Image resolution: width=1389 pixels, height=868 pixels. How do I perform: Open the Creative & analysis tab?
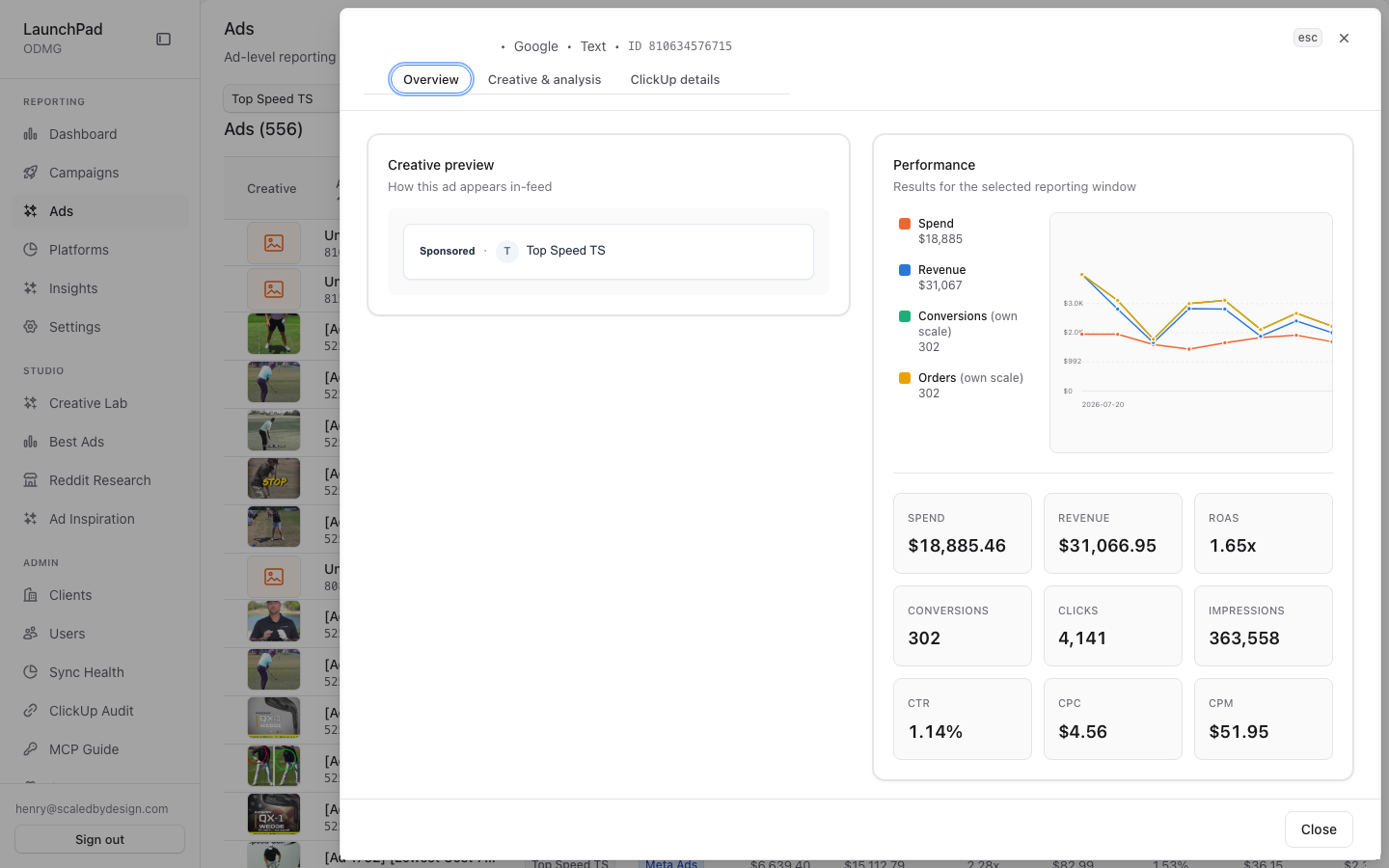pos(544,79)
